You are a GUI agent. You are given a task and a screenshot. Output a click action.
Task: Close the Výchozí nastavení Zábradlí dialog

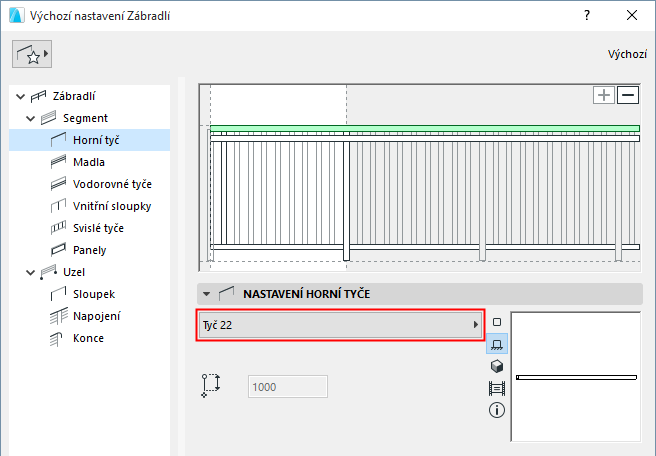pos(632,15)
